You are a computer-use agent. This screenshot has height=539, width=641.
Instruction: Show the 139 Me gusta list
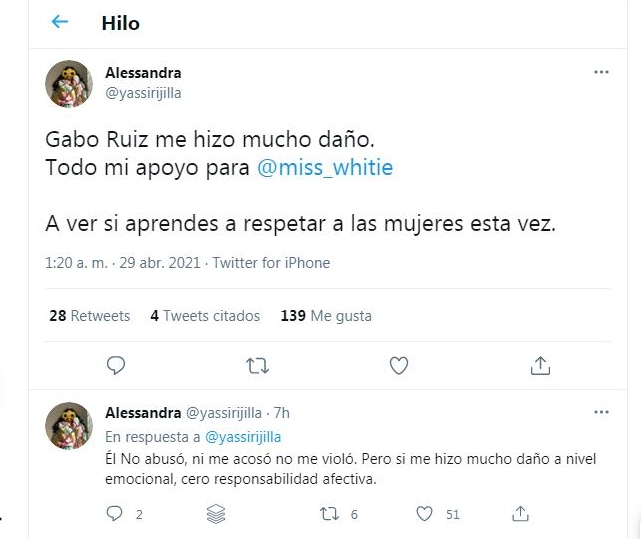pos(326,316)
